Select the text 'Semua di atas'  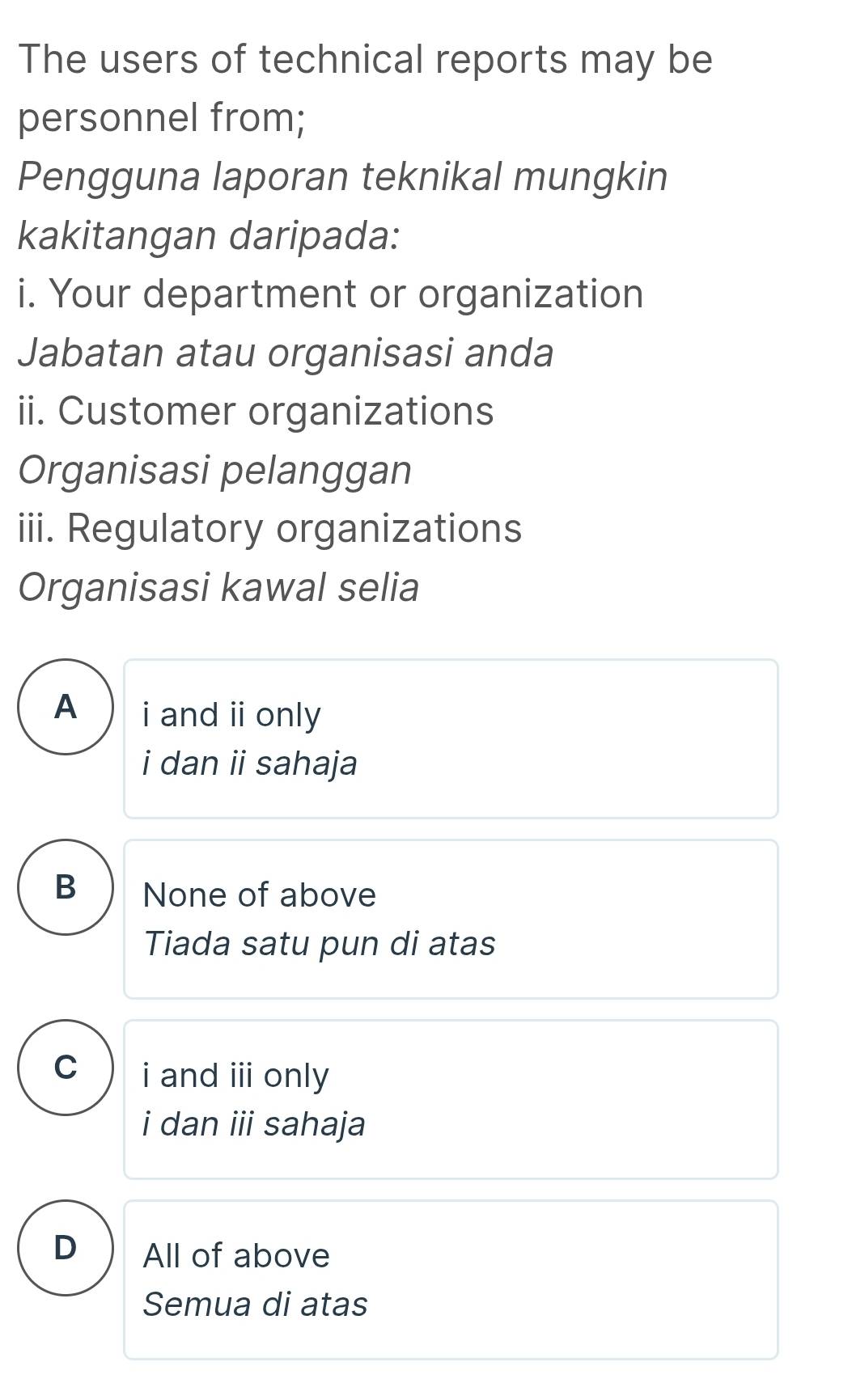tap(256, 1304)
